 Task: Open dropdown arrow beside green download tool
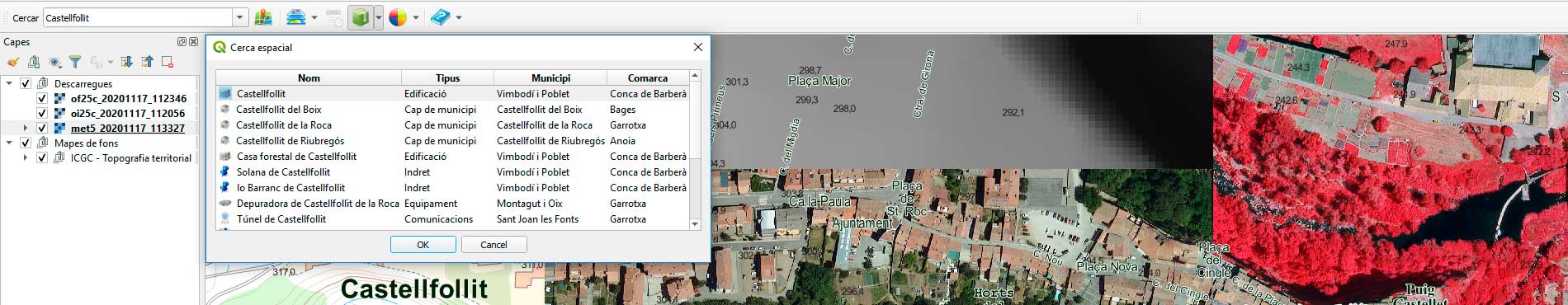[x=378, y=17]
